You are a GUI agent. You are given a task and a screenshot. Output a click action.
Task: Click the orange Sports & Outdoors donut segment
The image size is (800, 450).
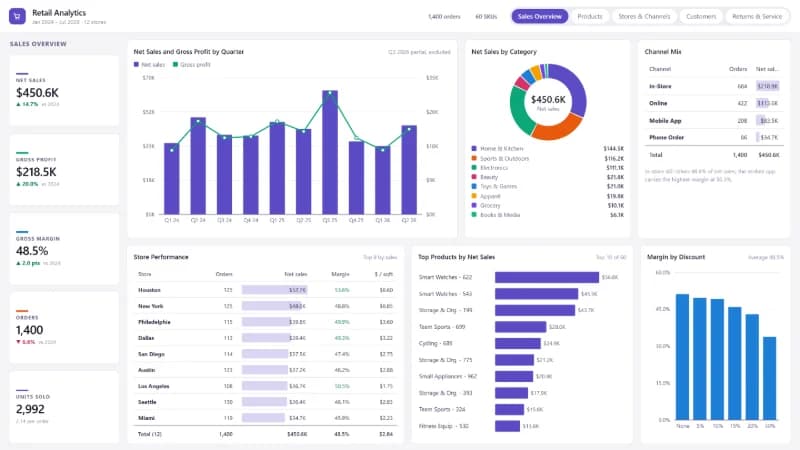click(x=556, y=128)
